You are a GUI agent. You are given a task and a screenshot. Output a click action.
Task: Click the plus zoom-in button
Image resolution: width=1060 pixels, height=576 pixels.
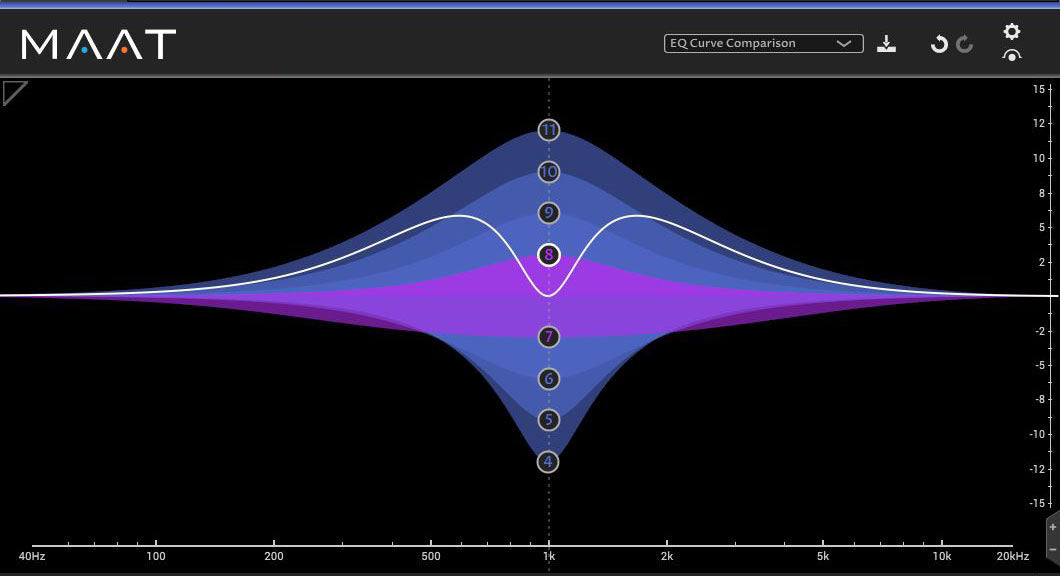tap(1053, 528)
